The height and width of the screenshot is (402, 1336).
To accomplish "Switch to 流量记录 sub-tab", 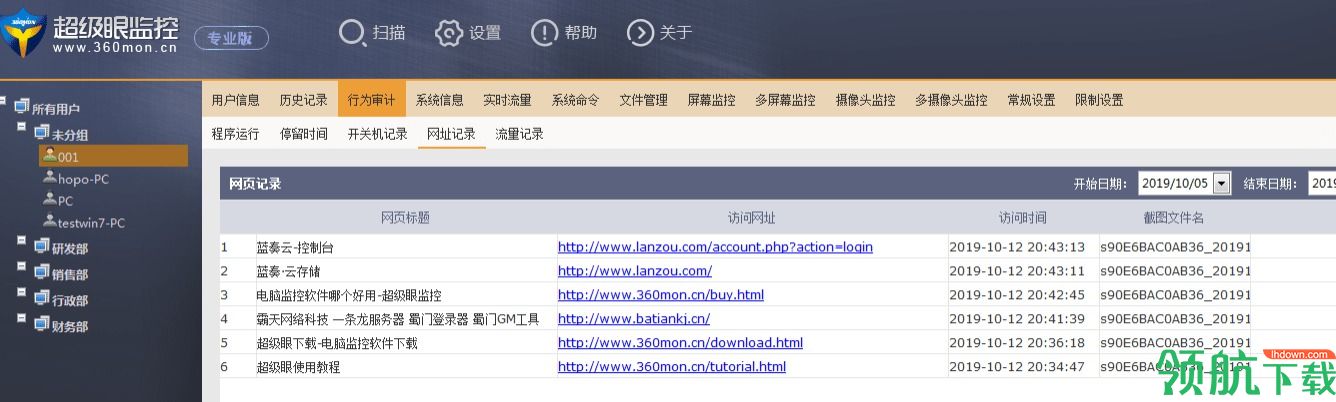I will click(x=520, y=134).
